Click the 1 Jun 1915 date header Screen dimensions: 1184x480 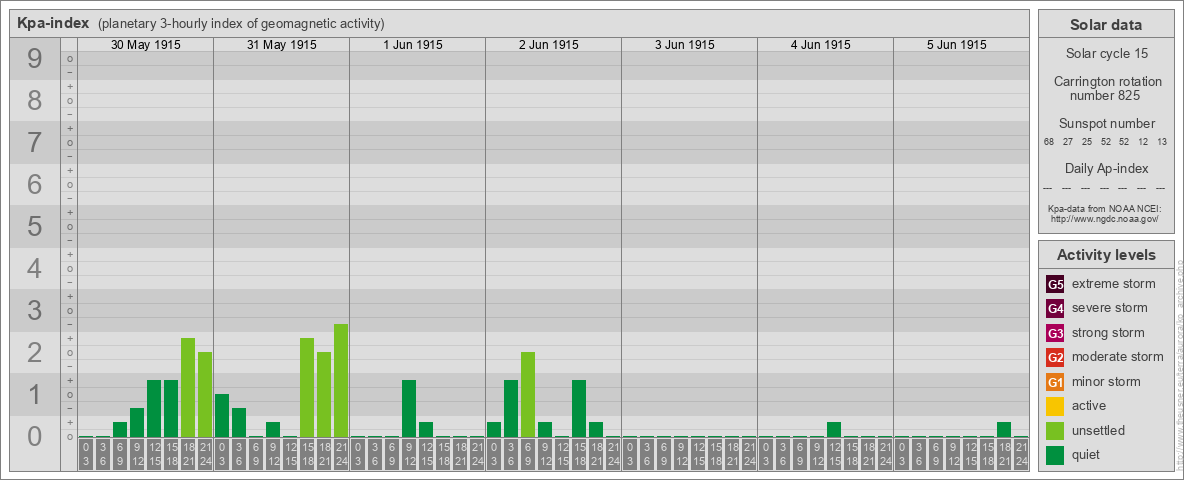(x=413, y=45)
